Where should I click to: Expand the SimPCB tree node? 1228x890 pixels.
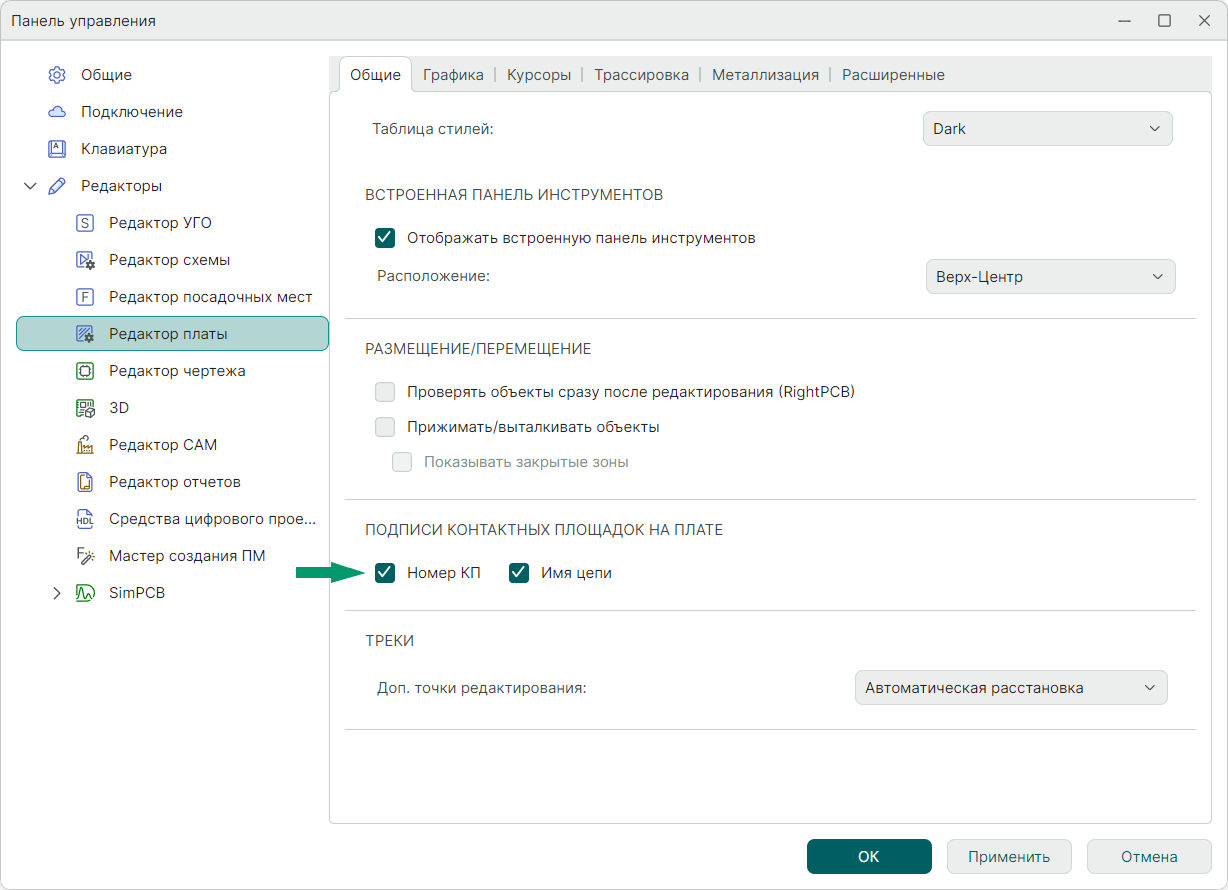[x=57, y=593]
